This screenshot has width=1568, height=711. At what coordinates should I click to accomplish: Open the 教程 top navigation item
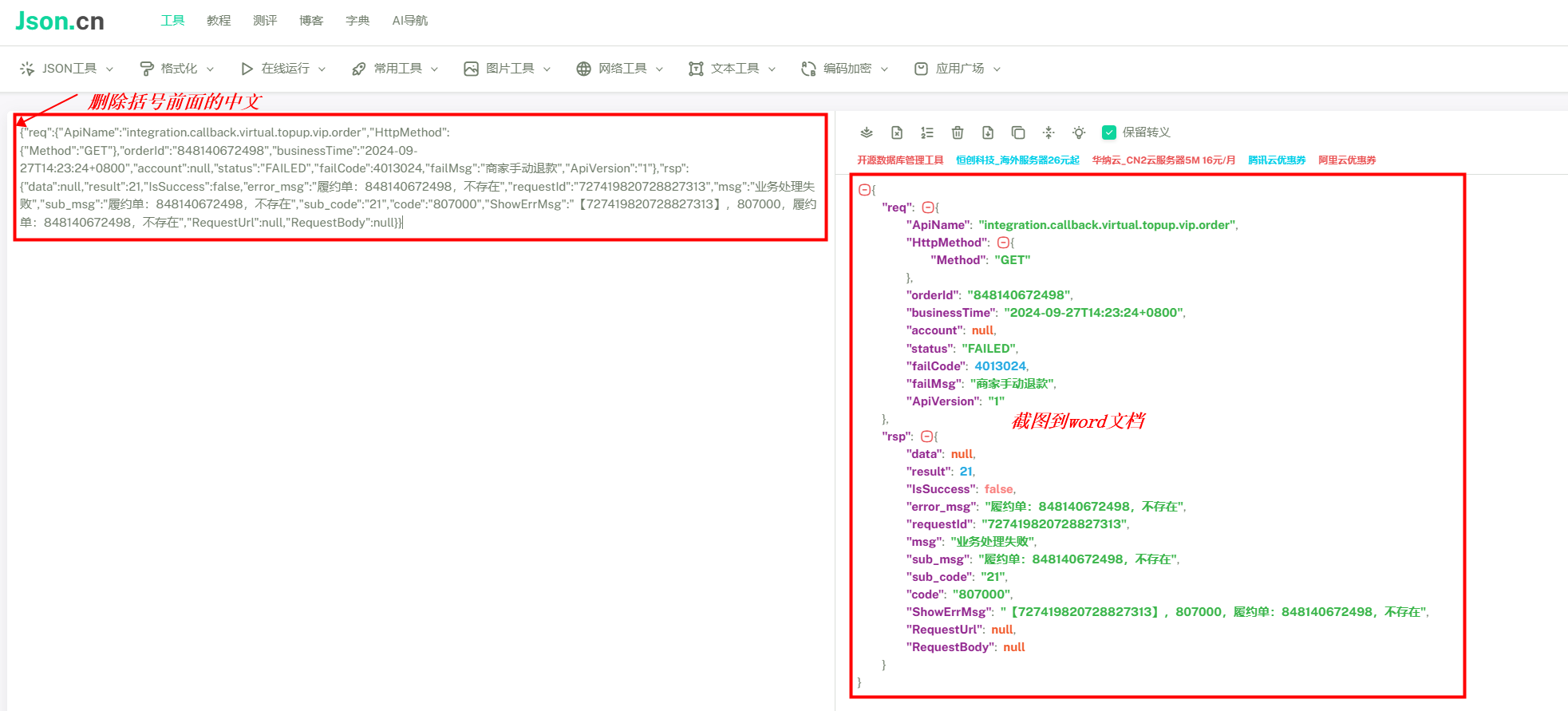219,21
